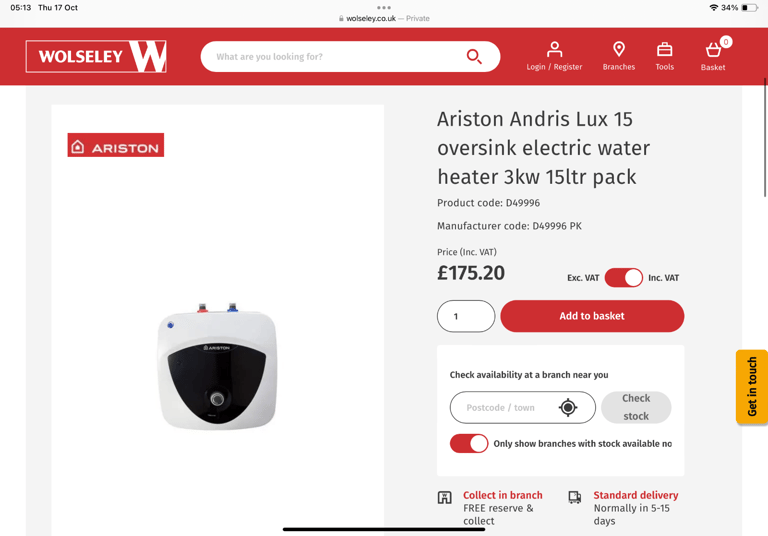Open the Ariston water heater product image
The image size is (768, 536).
point(217,366)
